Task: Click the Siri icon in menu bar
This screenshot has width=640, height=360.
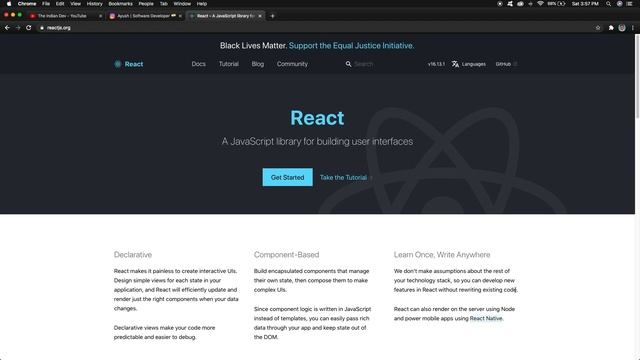Action: (x=619, y=4)
